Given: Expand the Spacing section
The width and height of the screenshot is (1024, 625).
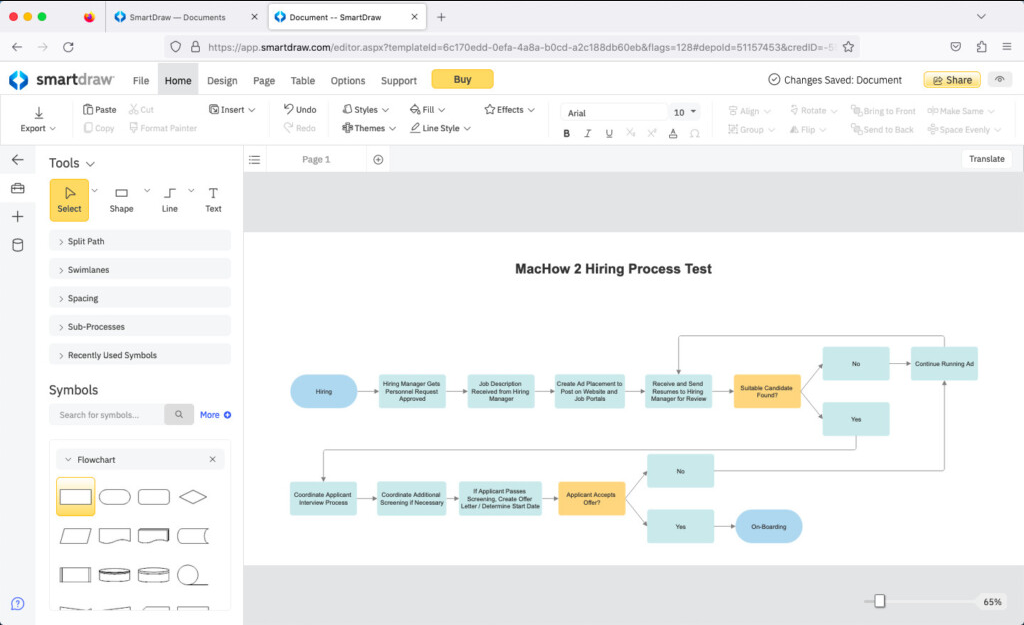Looking at the screenshot, I should (140, 298).
